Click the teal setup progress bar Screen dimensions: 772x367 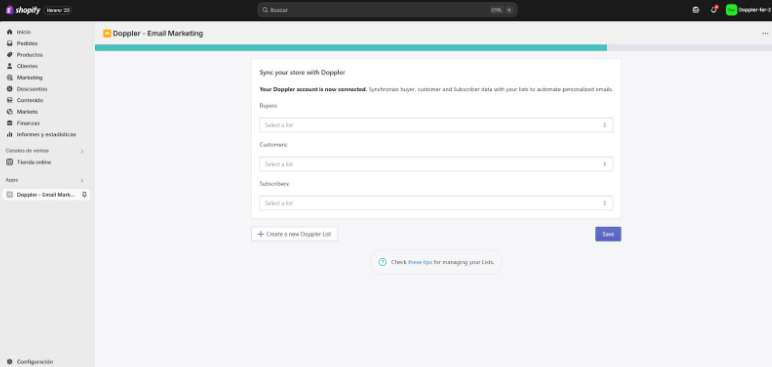[351, 48]
